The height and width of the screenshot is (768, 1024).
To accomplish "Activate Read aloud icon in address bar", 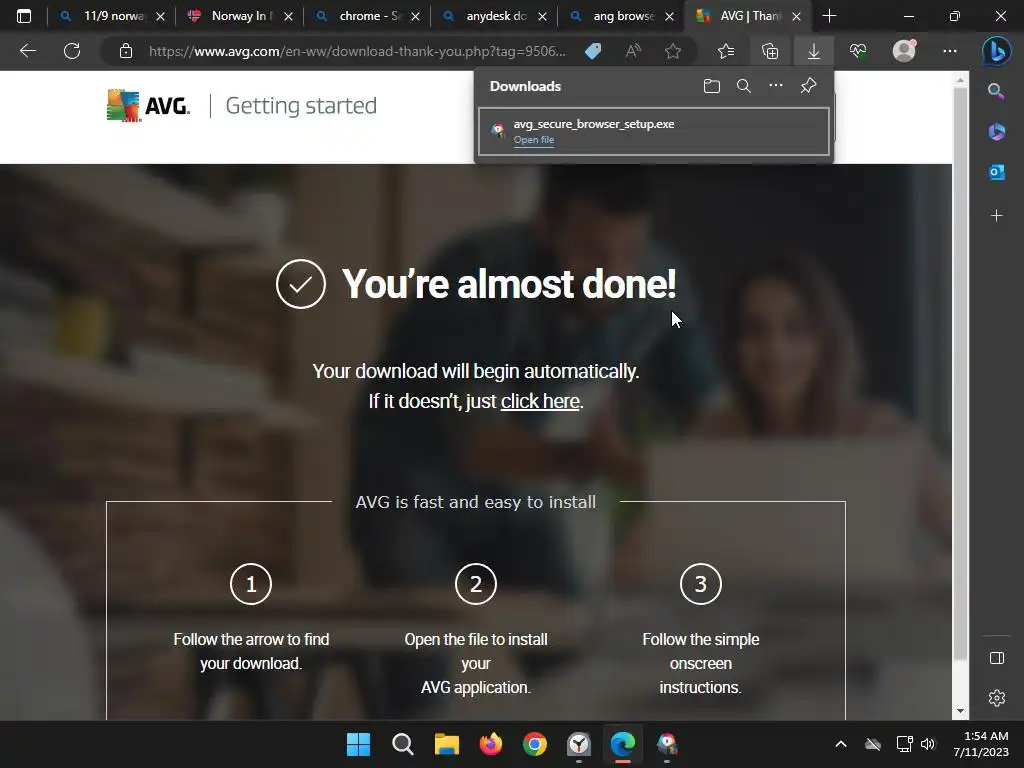I will (x=633, y=51).
